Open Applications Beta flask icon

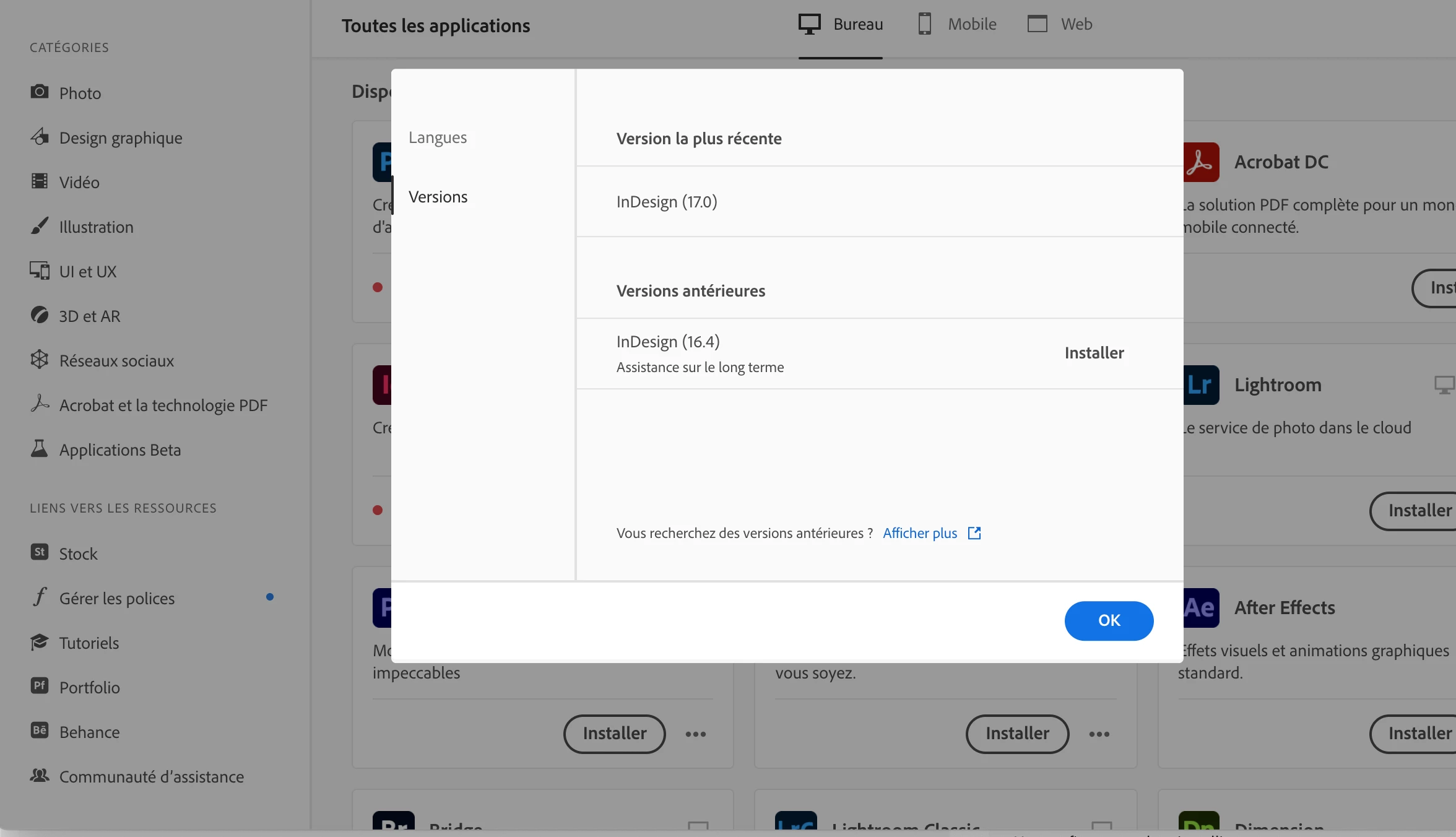pyautogui.click(x=40, y=448)
